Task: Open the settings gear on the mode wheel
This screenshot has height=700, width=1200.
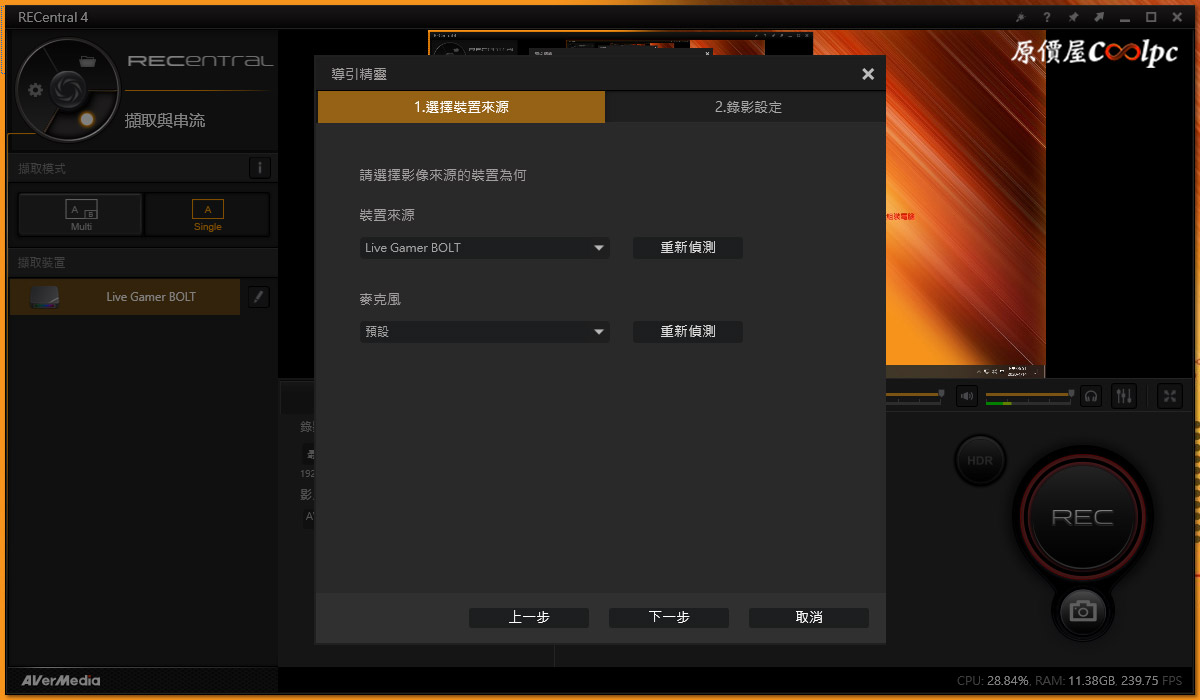Action: pos(36,90)
